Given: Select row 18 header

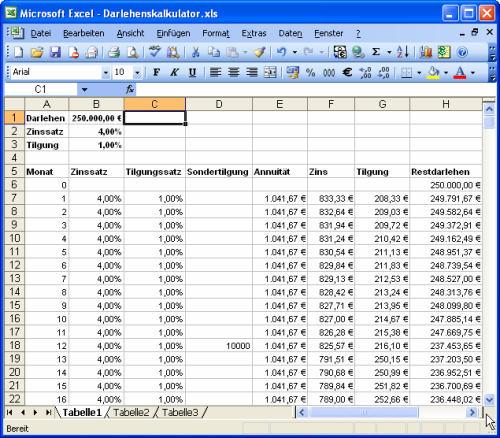Looking at the screenshot, I should (x=14, y=345).
